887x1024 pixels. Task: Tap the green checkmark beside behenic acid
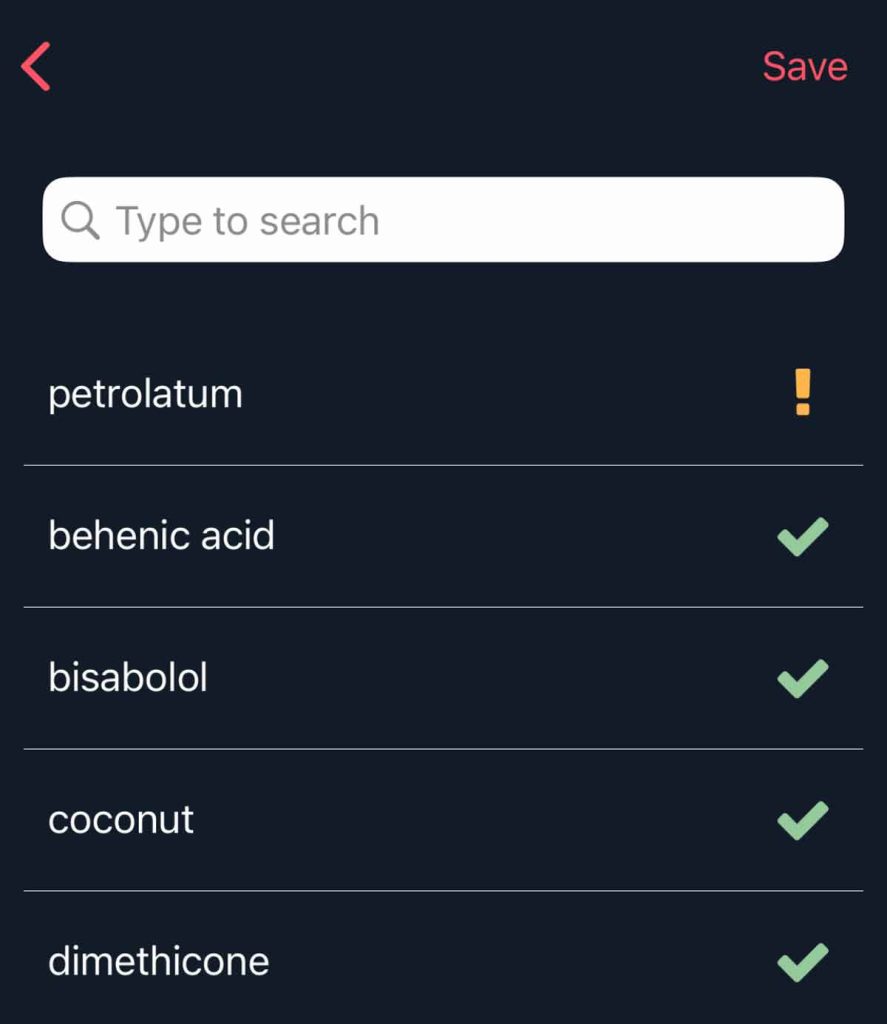pos(802,536)
